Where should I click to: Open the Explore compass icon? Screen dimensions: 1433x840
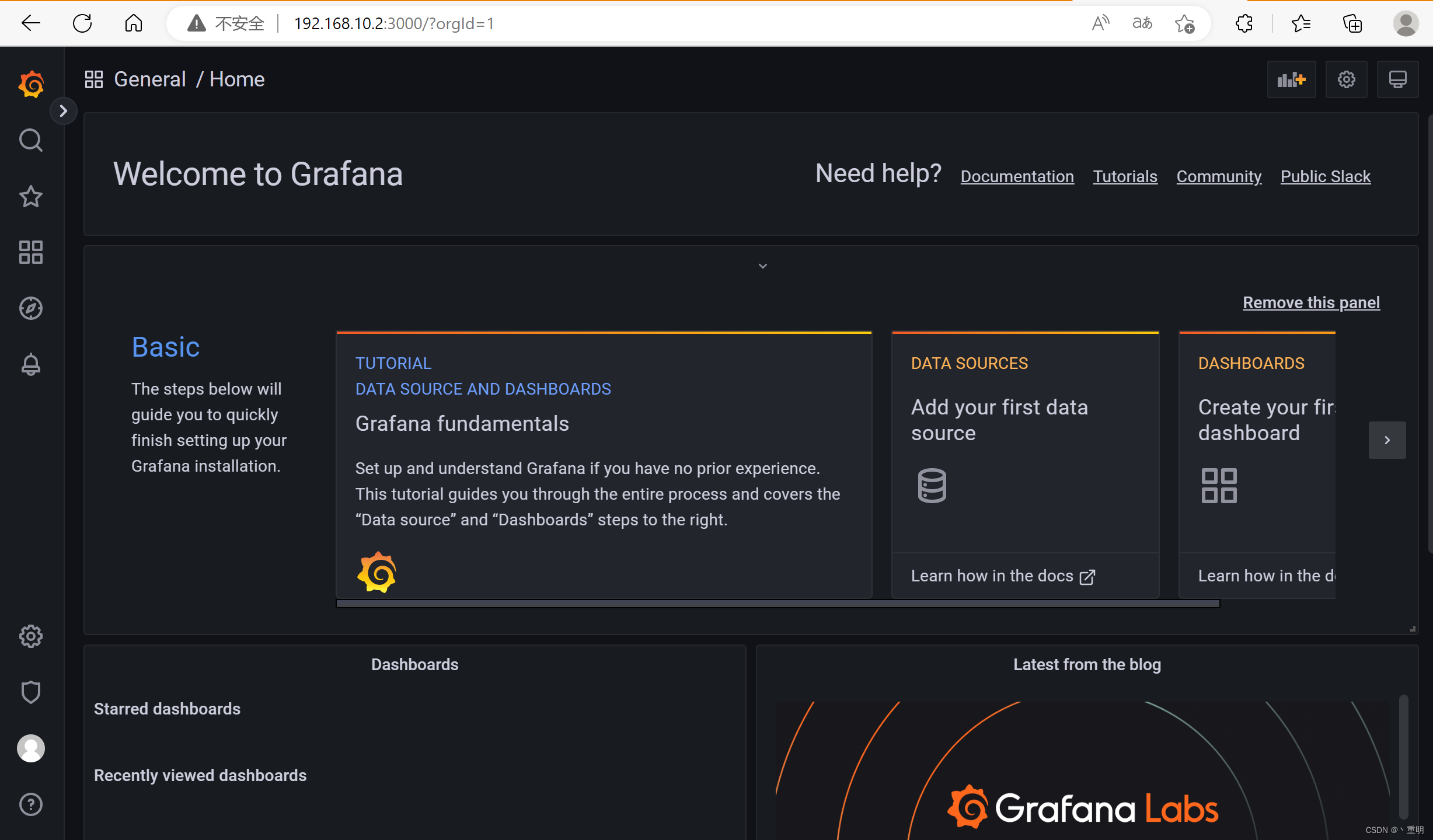[31, 308]
